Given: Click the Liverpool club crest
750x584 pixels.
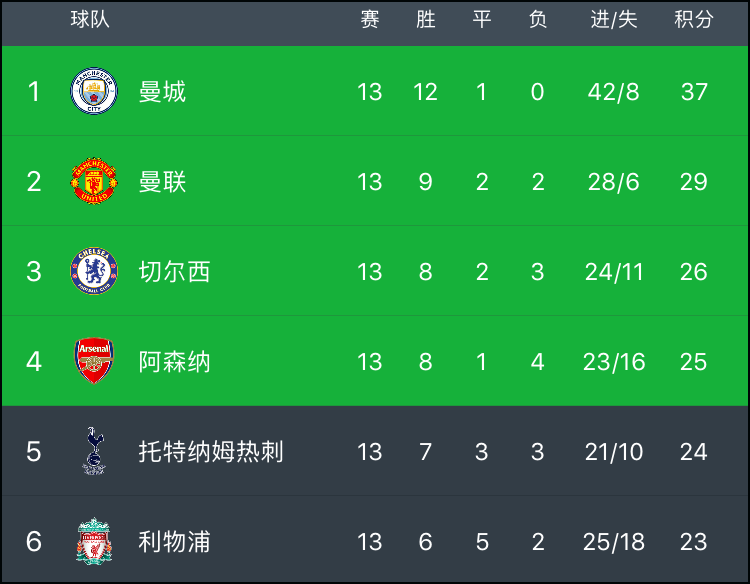Looking at the screenshot, I should (94, 541).
